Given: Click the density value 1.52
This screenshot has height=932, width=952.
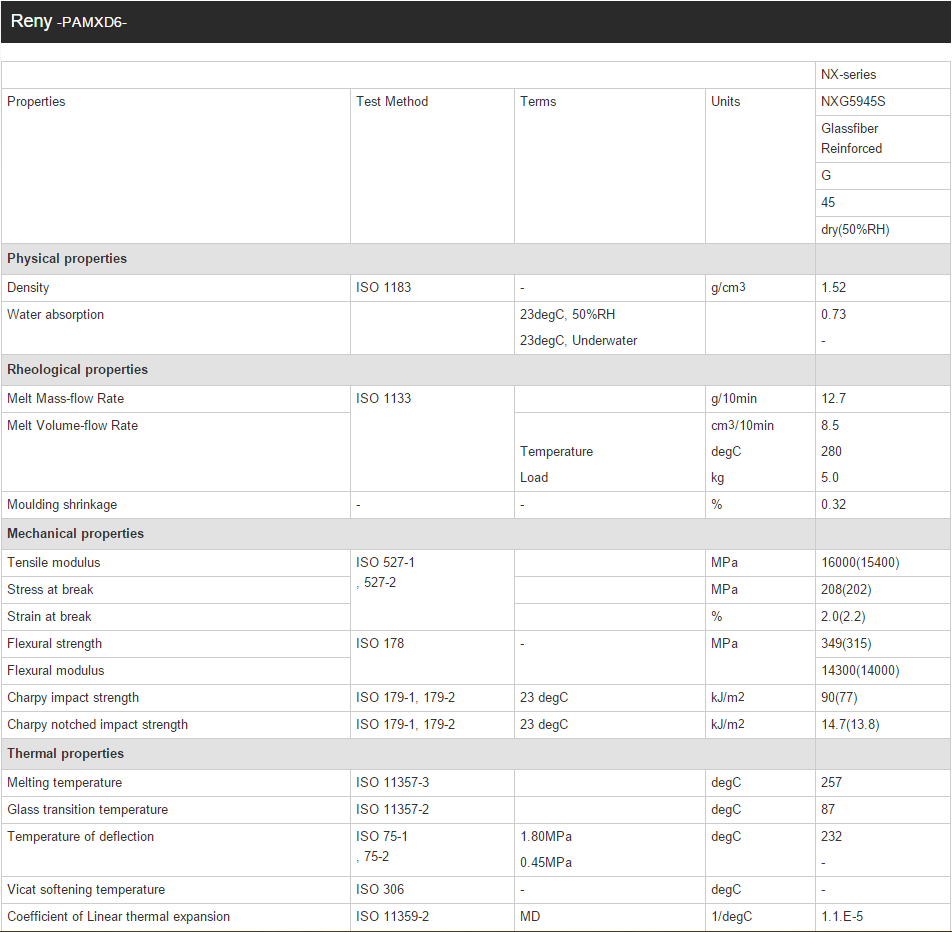Looking at the screenshot, I should coord(833,287).
